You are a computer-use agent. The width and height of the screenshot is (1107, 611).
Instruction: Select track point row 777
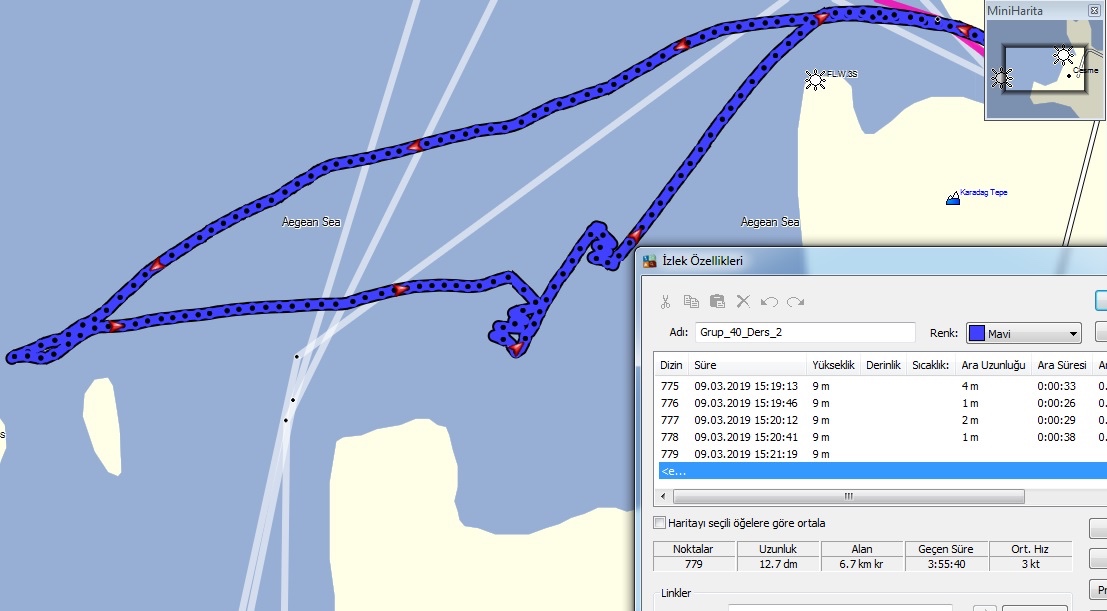pyautogui.click(x=880, y=420)
